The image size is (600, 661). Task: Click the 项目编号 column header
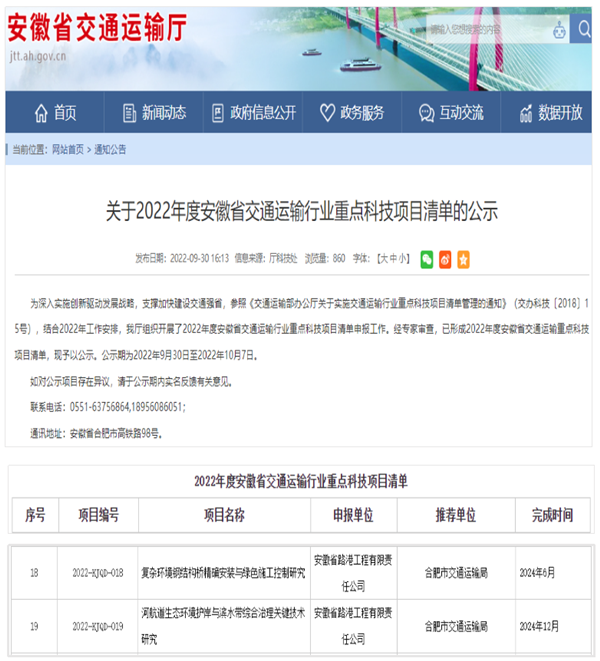click(99, 515)
